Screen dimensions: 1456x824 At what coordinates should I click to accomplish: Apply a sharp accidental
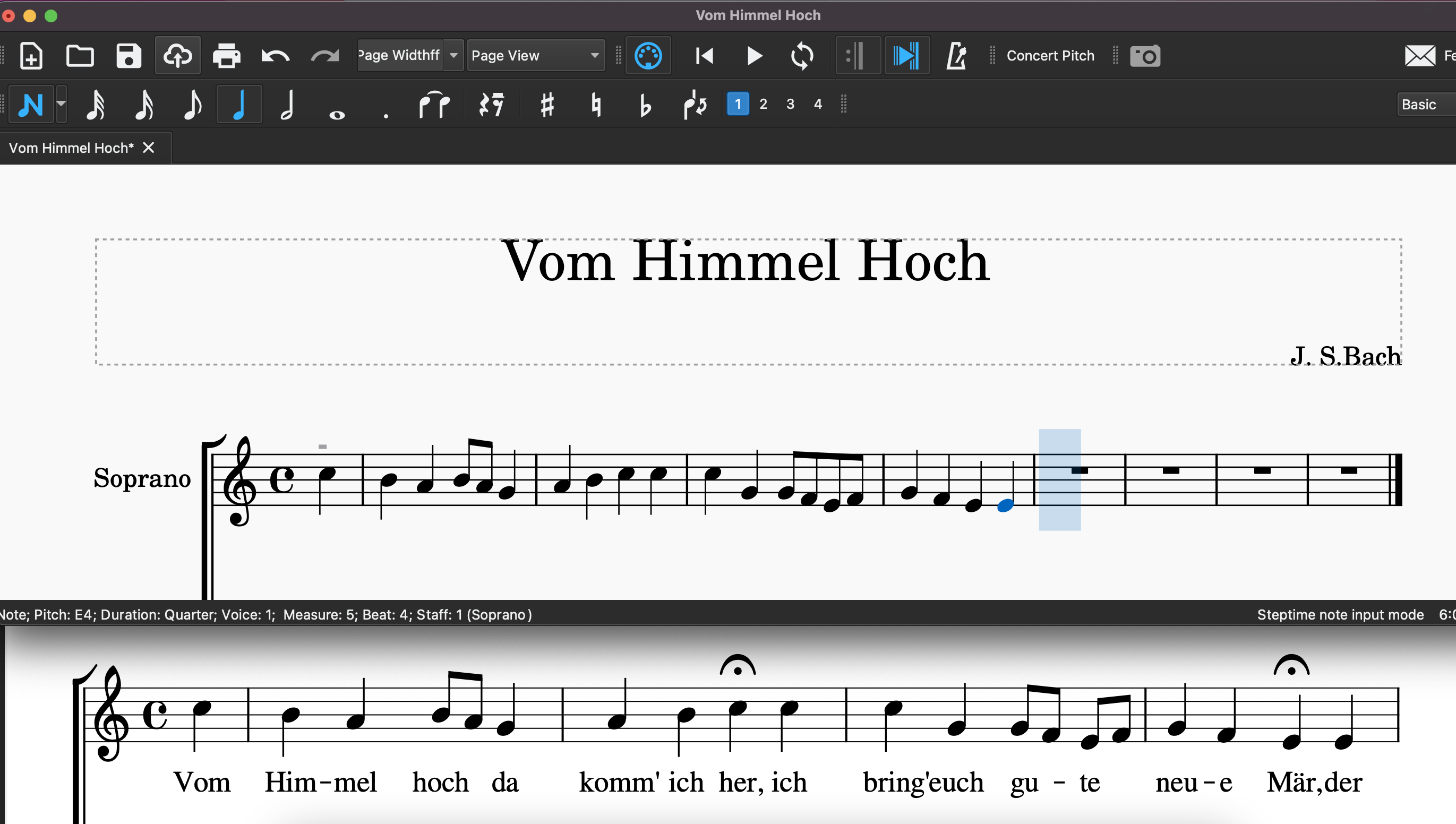[546, 105]
